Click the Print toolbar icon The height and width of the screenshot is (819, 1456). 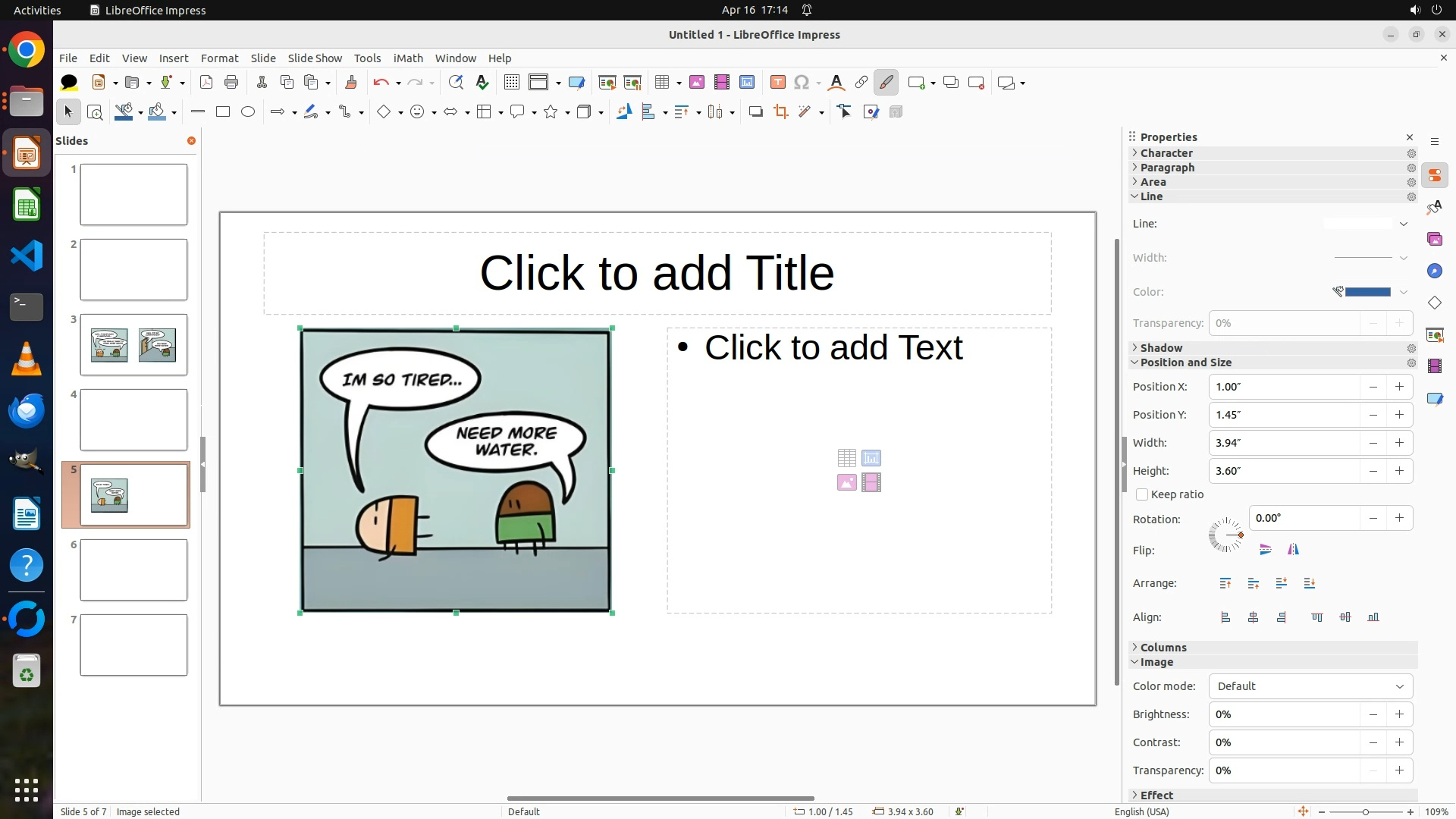(231, 83)
